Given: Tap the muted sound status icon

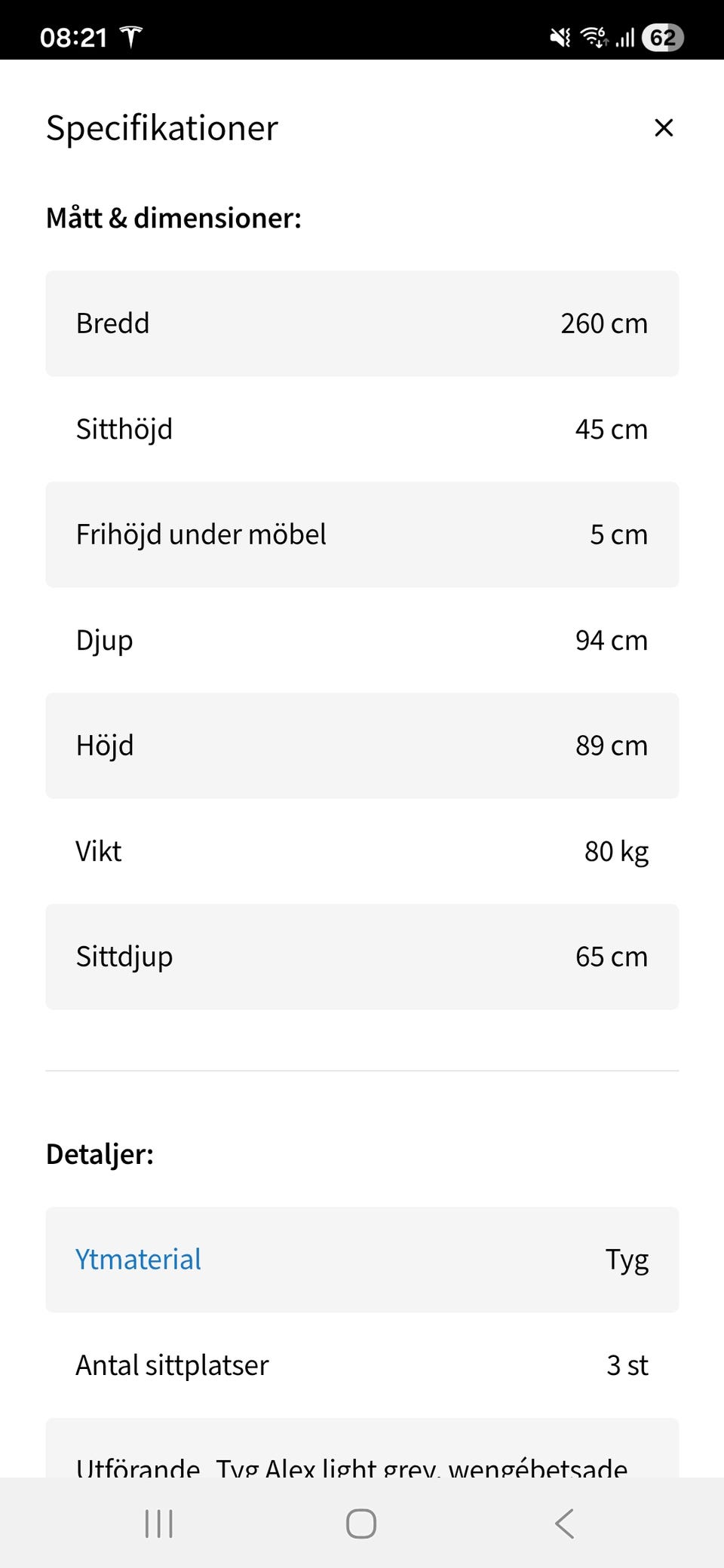Looking at the screenshot, I should [x=560, y=37].
